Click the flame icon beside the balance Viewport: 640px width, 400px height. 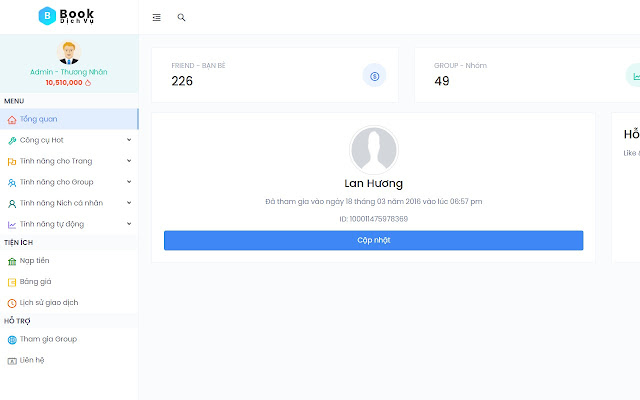(x=88, y=83)
